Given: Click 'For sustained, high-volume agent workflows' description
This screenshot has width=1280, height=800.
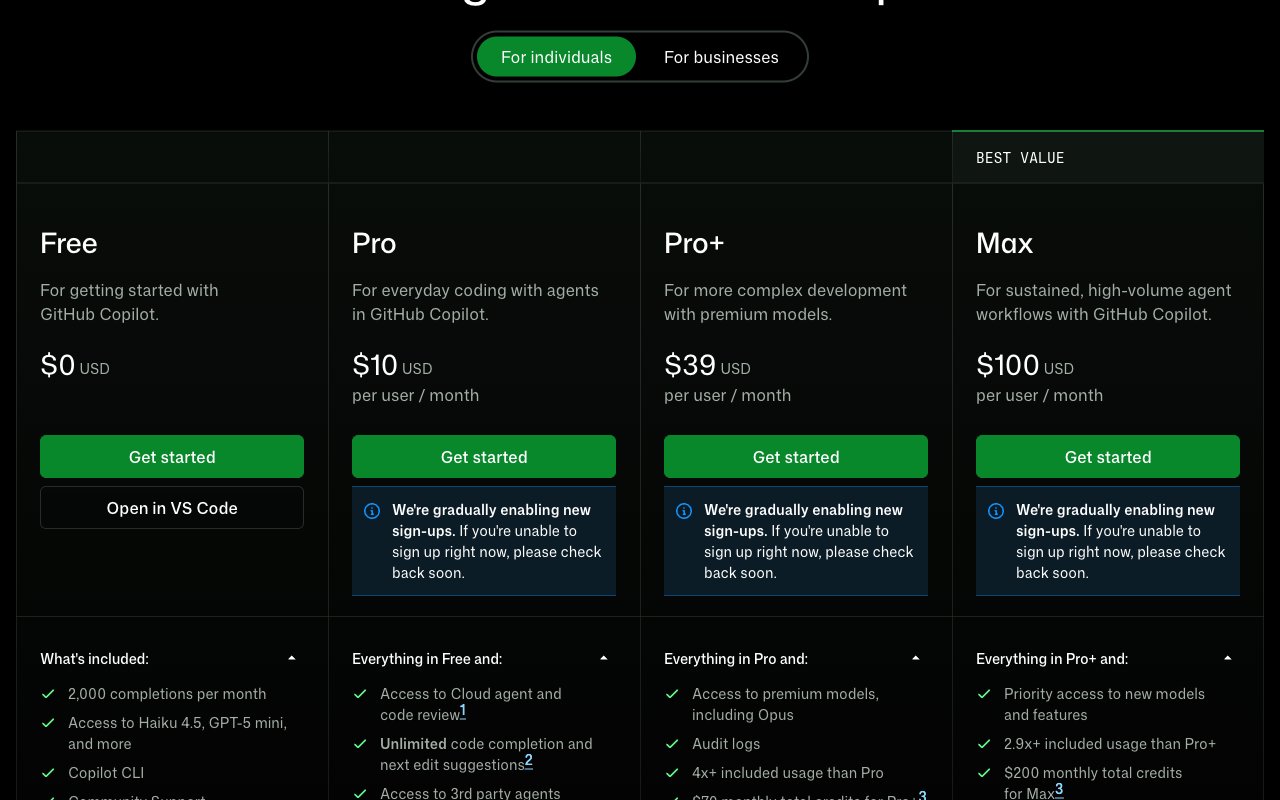Looking at the screenshot, I should (x=1103, y=302).
